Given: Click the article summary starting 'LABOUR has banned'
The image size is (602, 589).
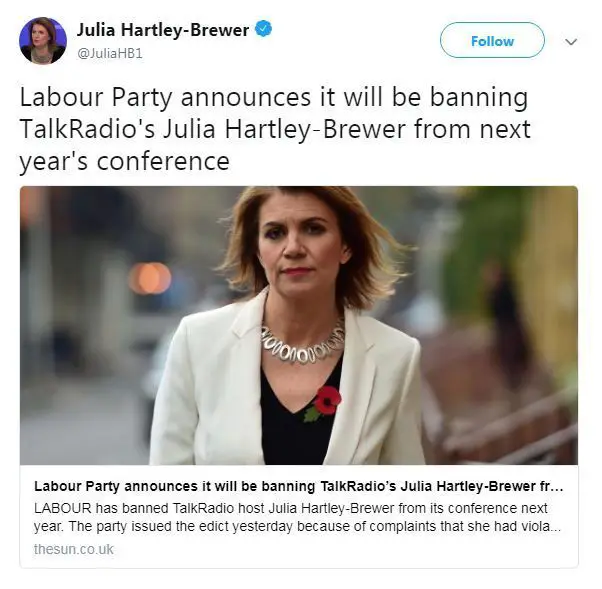Looking at the screenshot, I should click(298, 517).
